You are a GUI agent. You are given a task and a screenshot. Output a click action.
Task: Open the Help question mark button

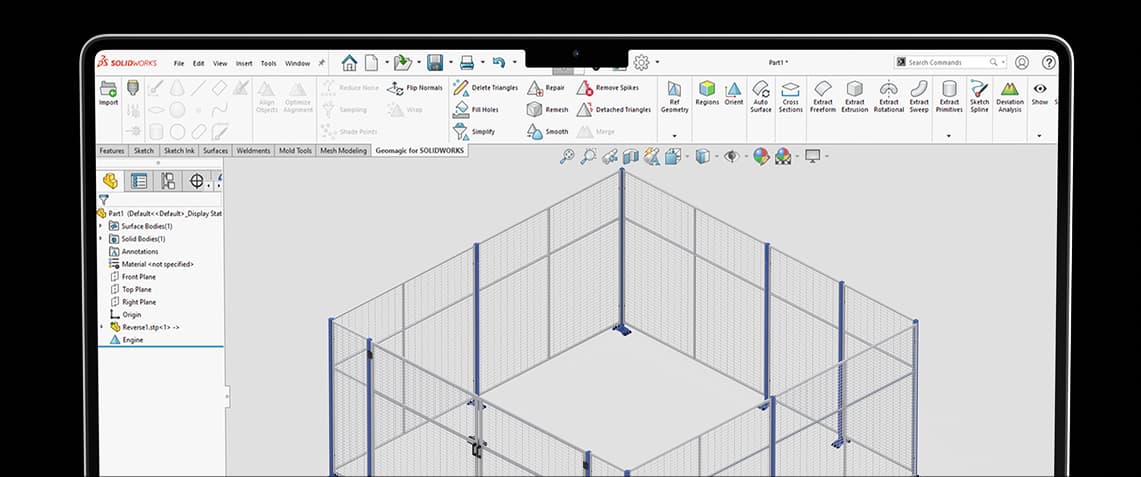[x=1049, y=63]
